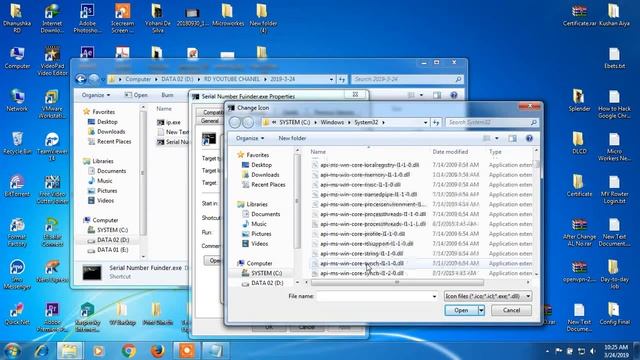The width and height of the screenshot is (640, 360).
Task: Open the Organize dropdown in Change Icon dialog
Action: (250, 138)
